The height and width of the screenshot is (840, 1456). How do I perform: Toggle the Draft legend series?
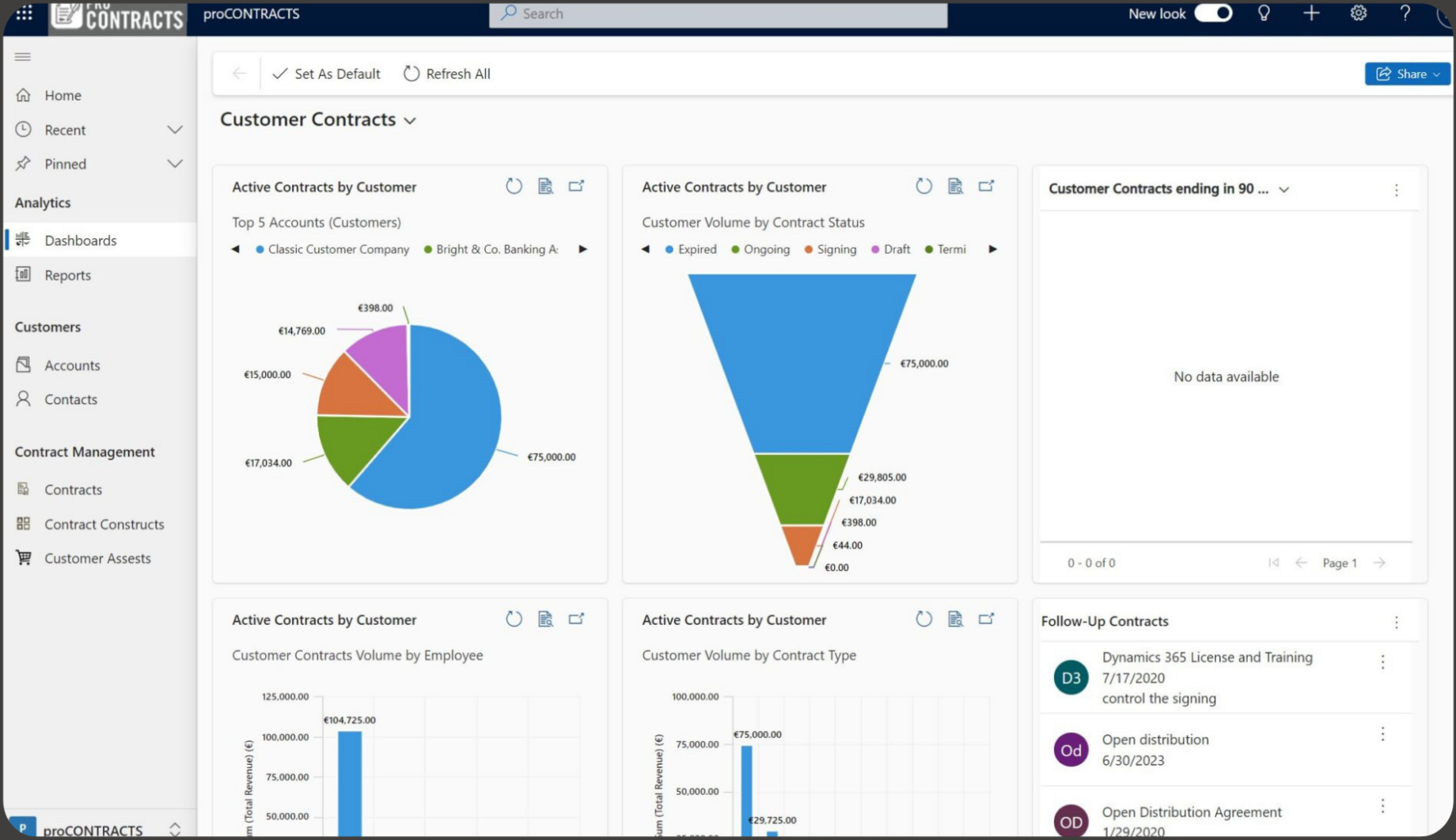pyautogui.click(x=891, y=249)
